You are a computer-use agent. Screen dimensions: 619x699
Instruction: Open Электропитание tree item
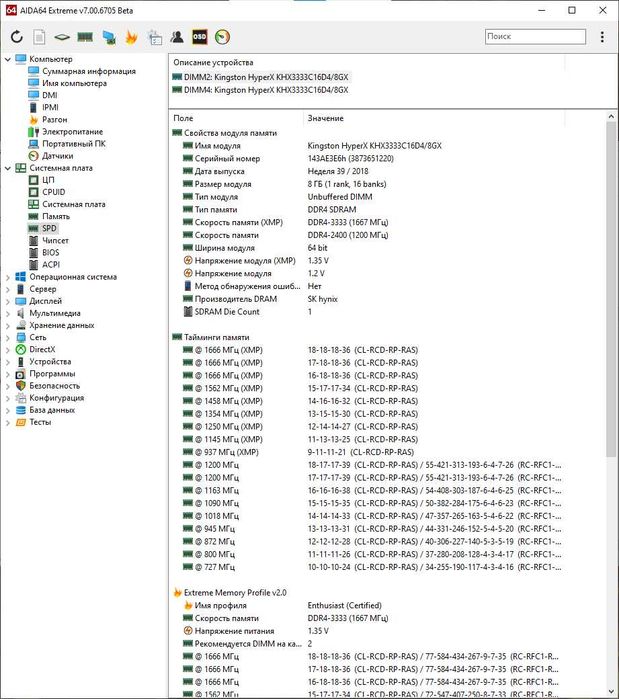click(72, 132)
